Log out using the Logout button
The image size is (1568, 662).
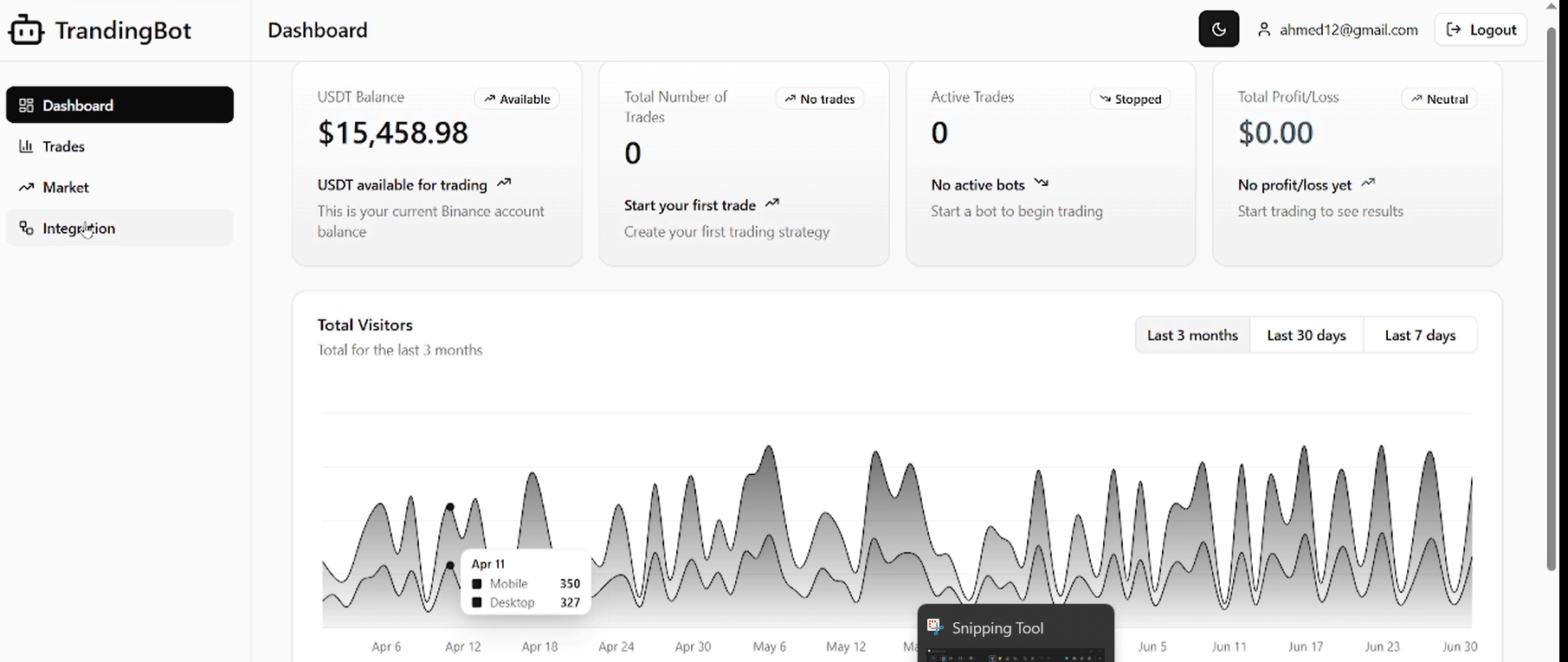coord(1481,29)
